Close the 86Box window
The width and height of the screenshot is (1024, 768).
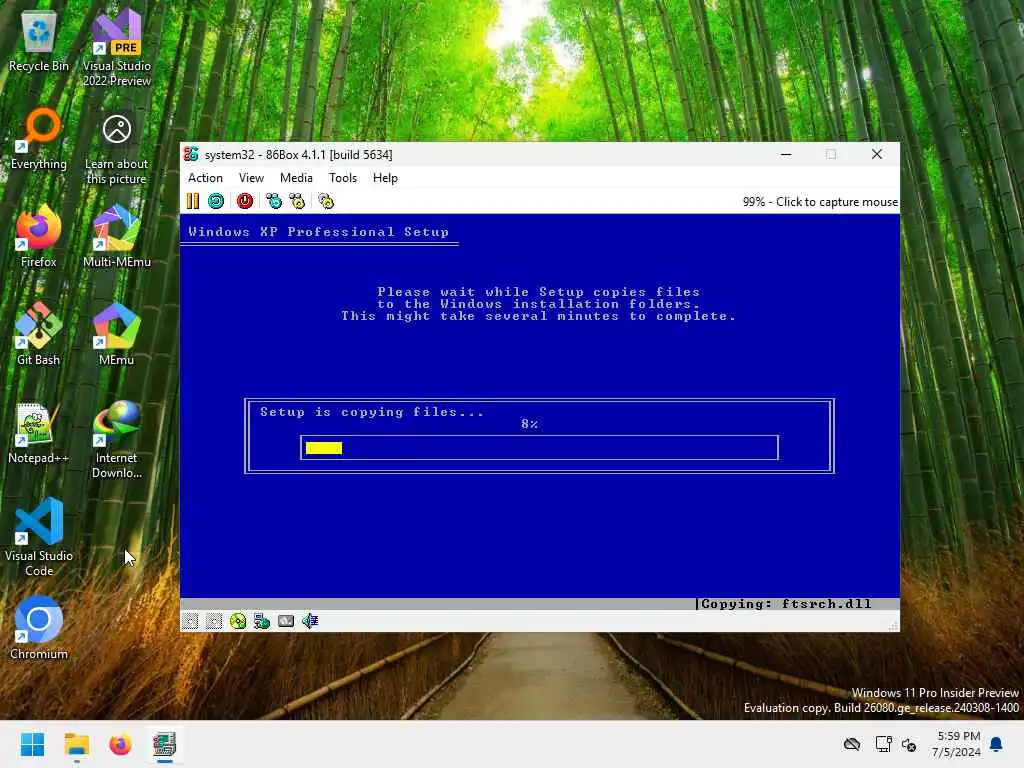click(x=877, y=155)
